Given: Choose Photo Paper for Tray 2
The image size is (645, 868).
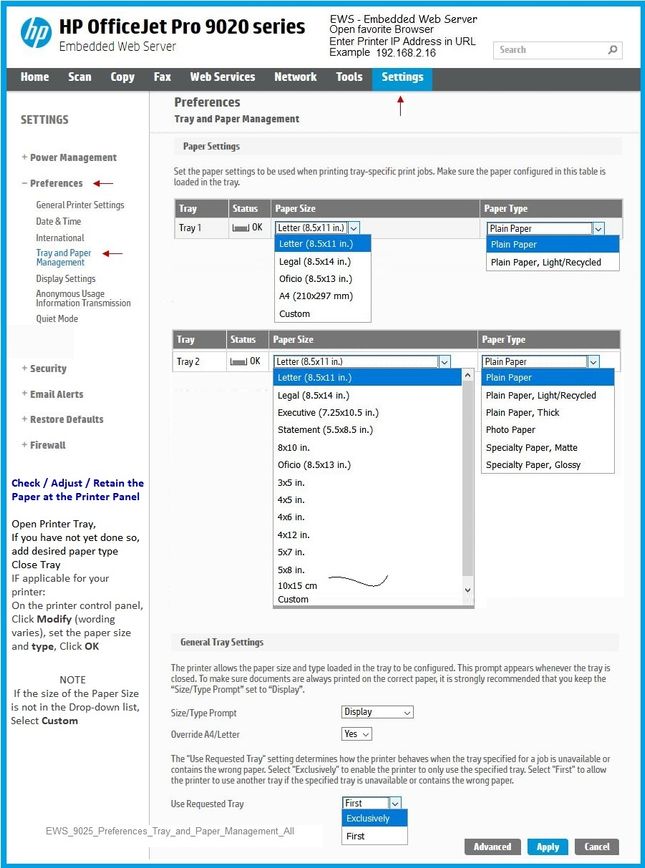Looking at the screenshot, I should (548, 430).
